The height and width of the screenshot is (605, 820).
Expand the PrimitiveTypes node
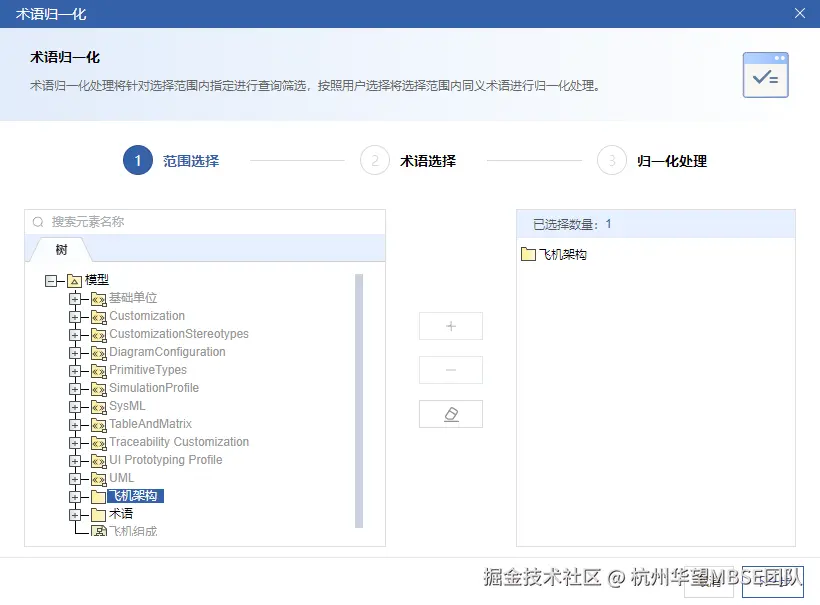click(x=75, y=371)
